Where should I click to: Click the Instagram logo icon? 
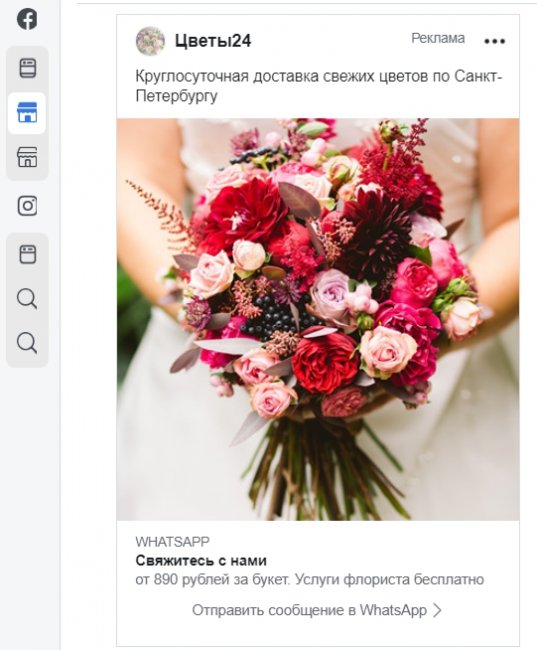(27, 206)
